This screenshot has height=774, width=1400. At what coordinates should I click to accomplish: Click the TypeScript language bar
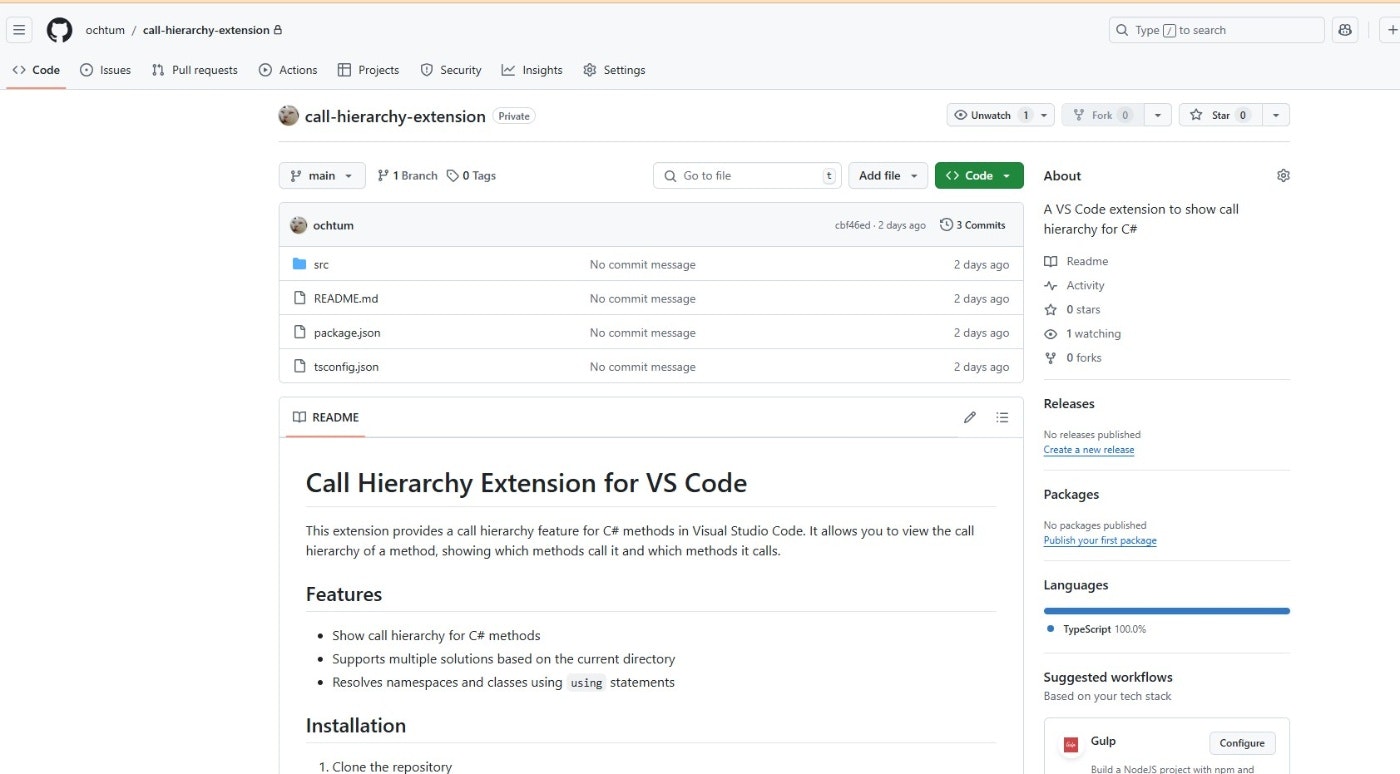[x=1166, y=610]
